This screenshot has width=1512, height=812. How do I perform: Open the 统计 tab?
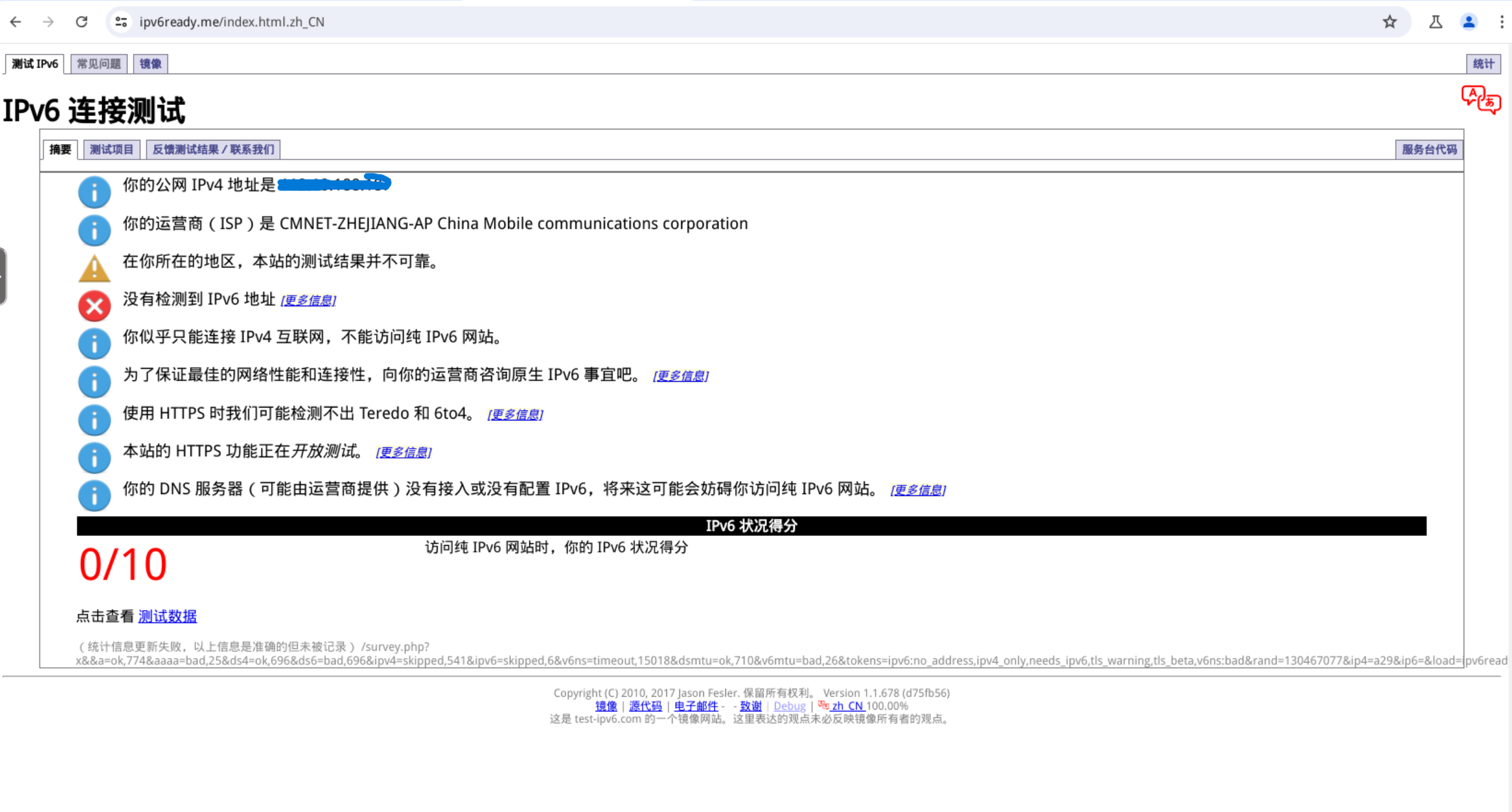coord(1484,64)
